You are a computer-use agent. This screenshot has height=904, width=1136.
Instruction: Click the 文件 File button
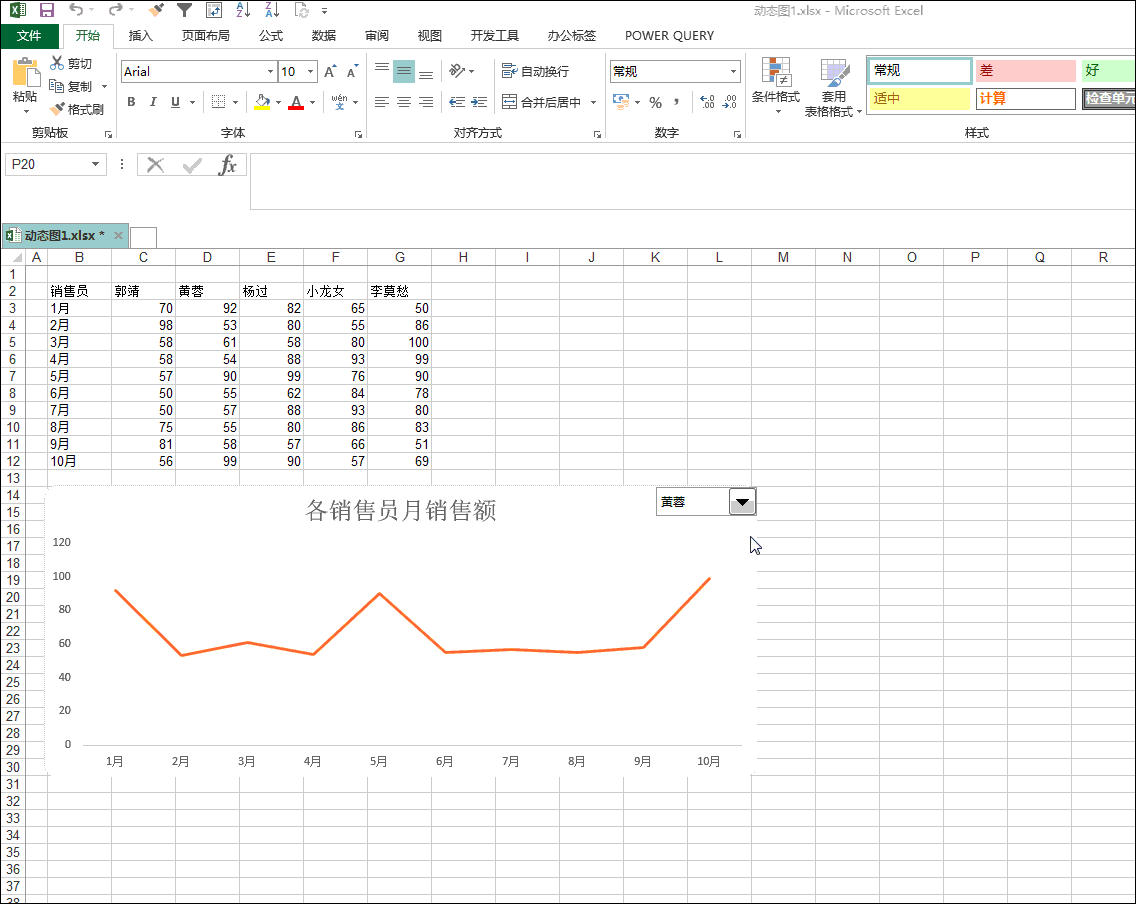29,35
